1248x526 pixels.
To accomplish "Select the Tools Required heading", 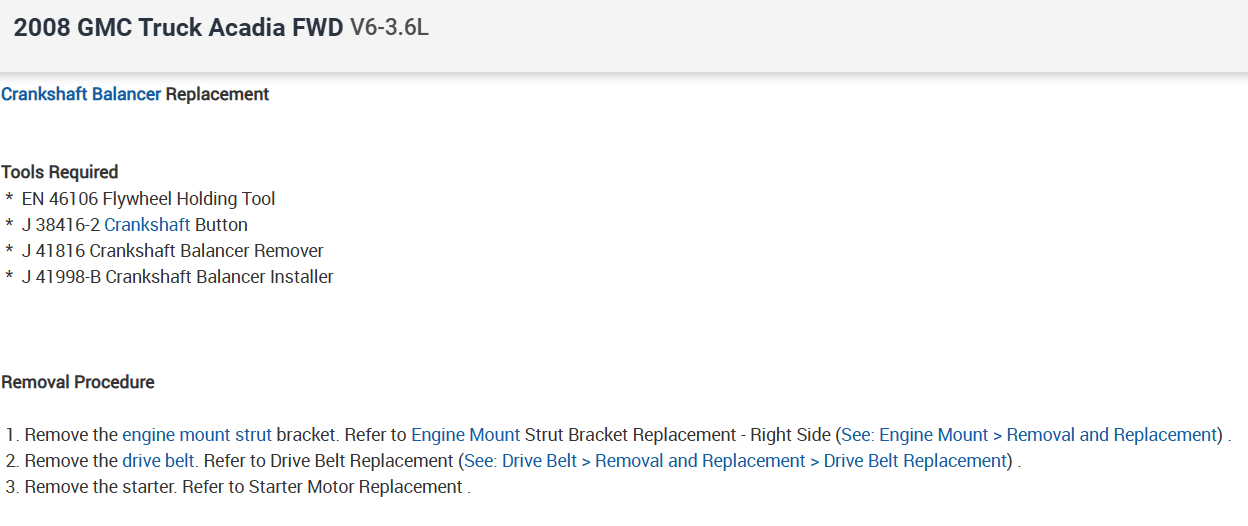I will 60,172.
